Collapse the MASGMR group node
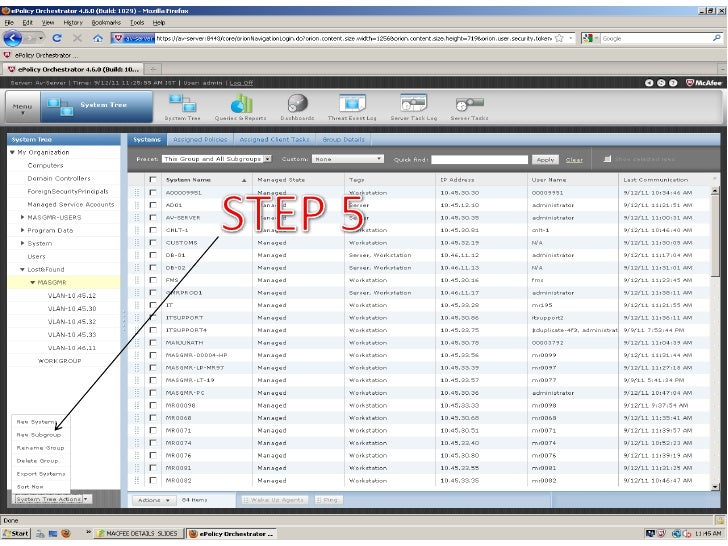Image resolution: width=728 pixels, height=546 pixels. click(32, 282)
